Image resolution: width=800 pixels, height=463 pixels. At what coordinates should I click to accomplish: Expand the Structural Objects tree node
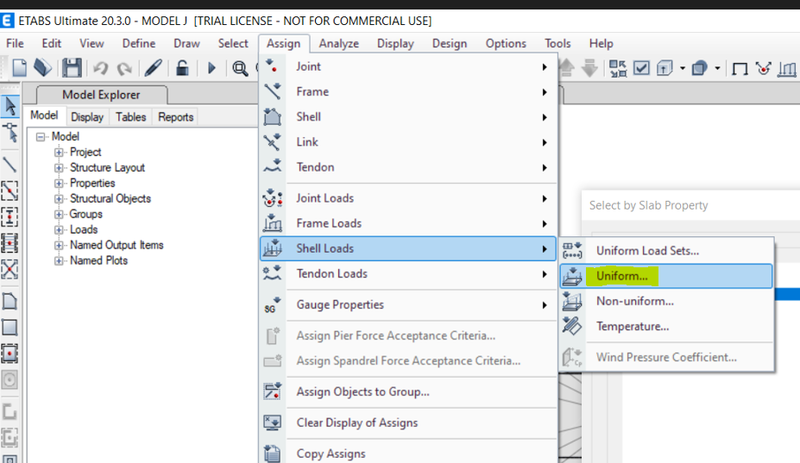pyautogui.click(x=59, y=199)
